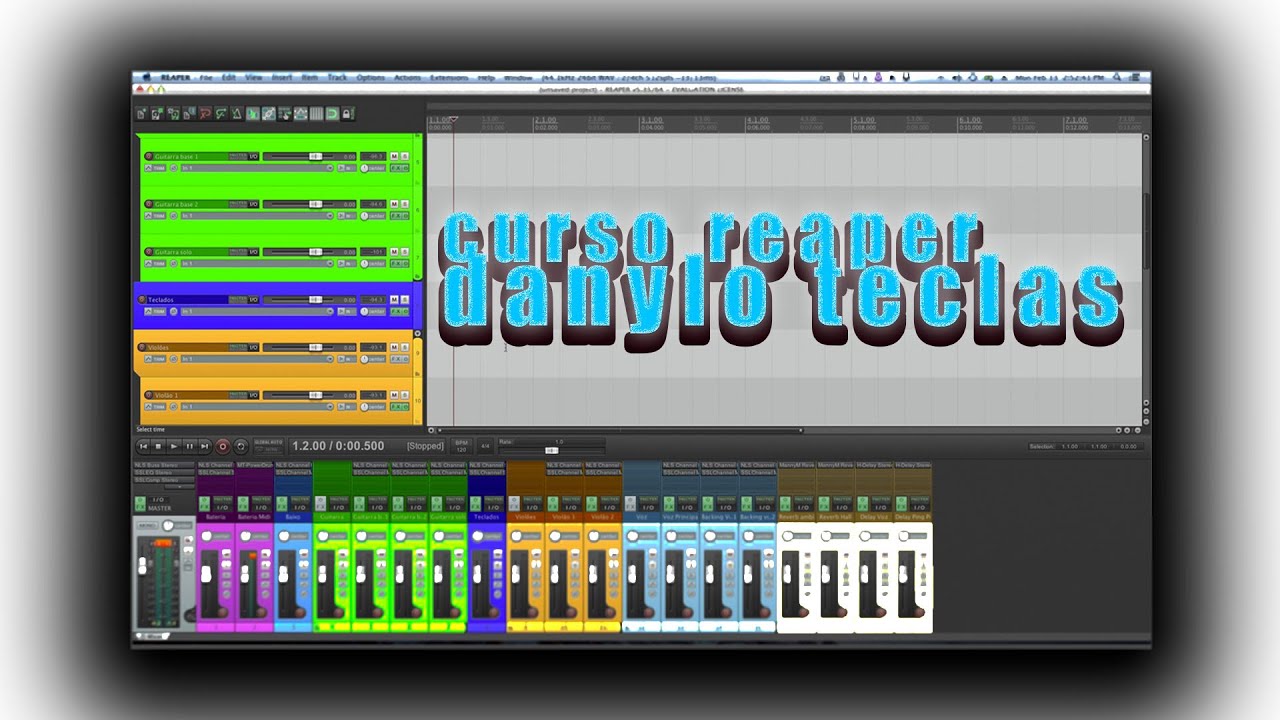
Task: Open the File menu
Action: coord(206,77)
